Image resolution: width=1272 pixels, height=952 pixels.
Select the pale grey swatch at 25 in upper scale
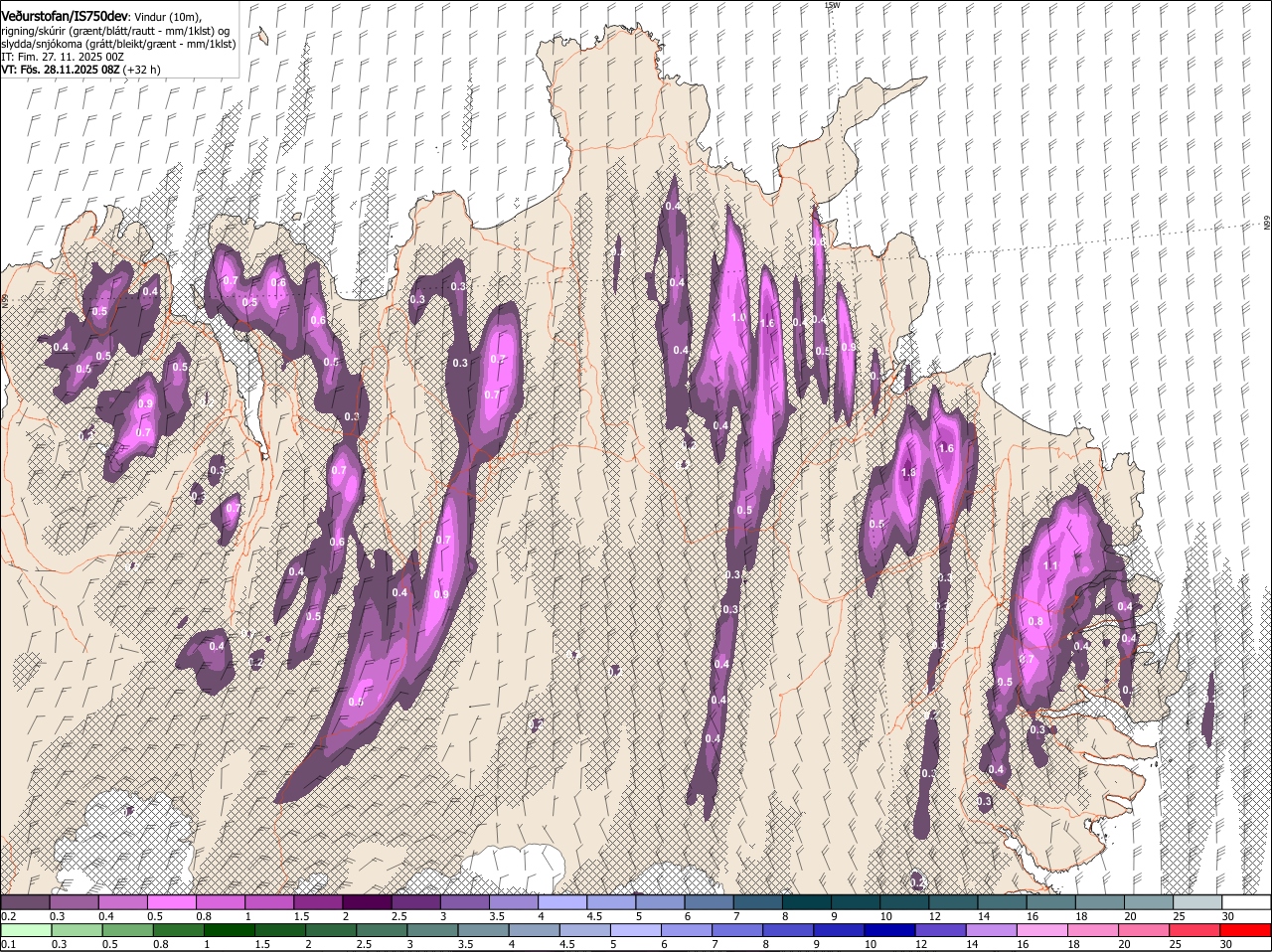tap(1196, 902)
